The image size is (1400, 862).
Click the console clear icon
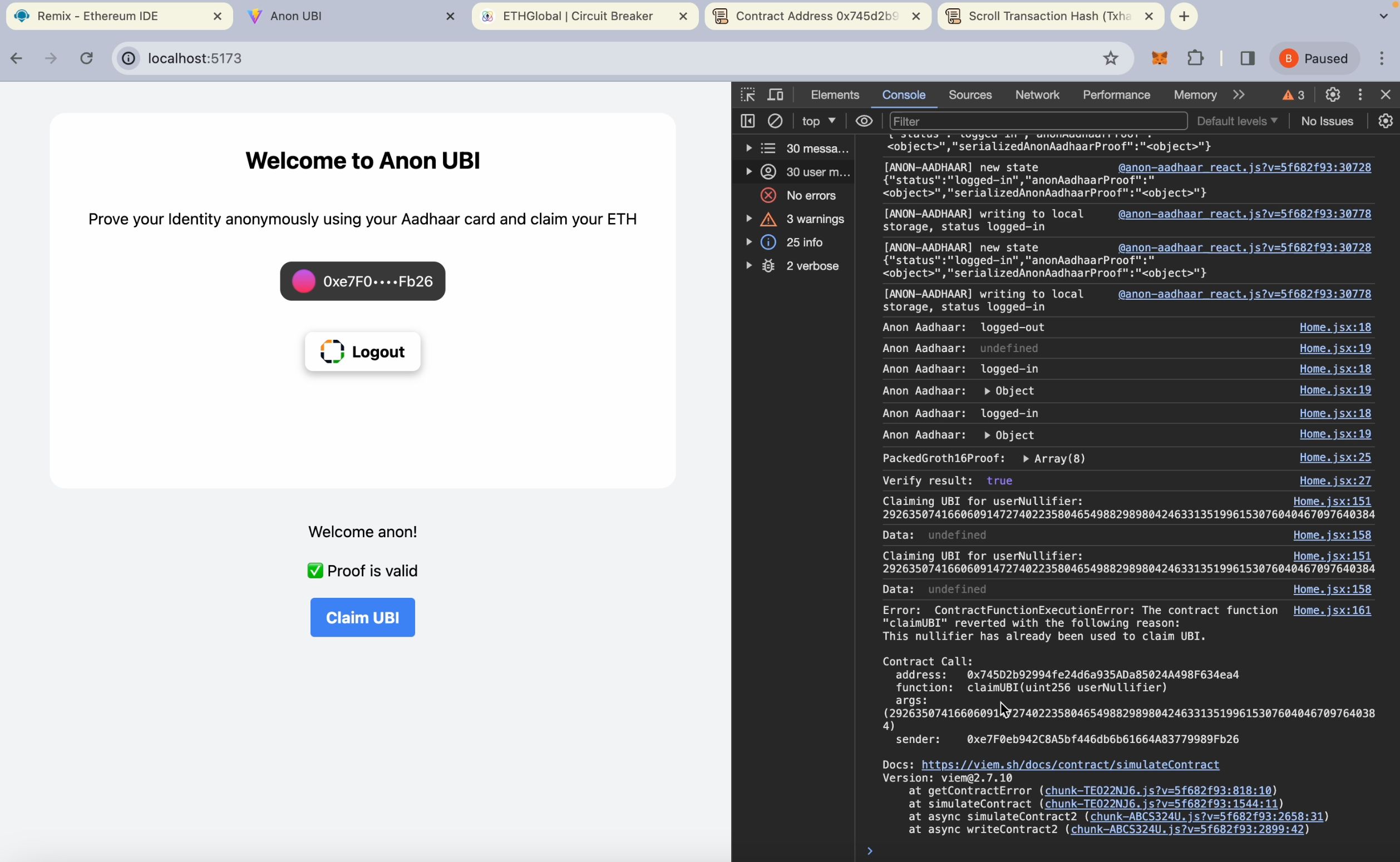coord(775,120)
